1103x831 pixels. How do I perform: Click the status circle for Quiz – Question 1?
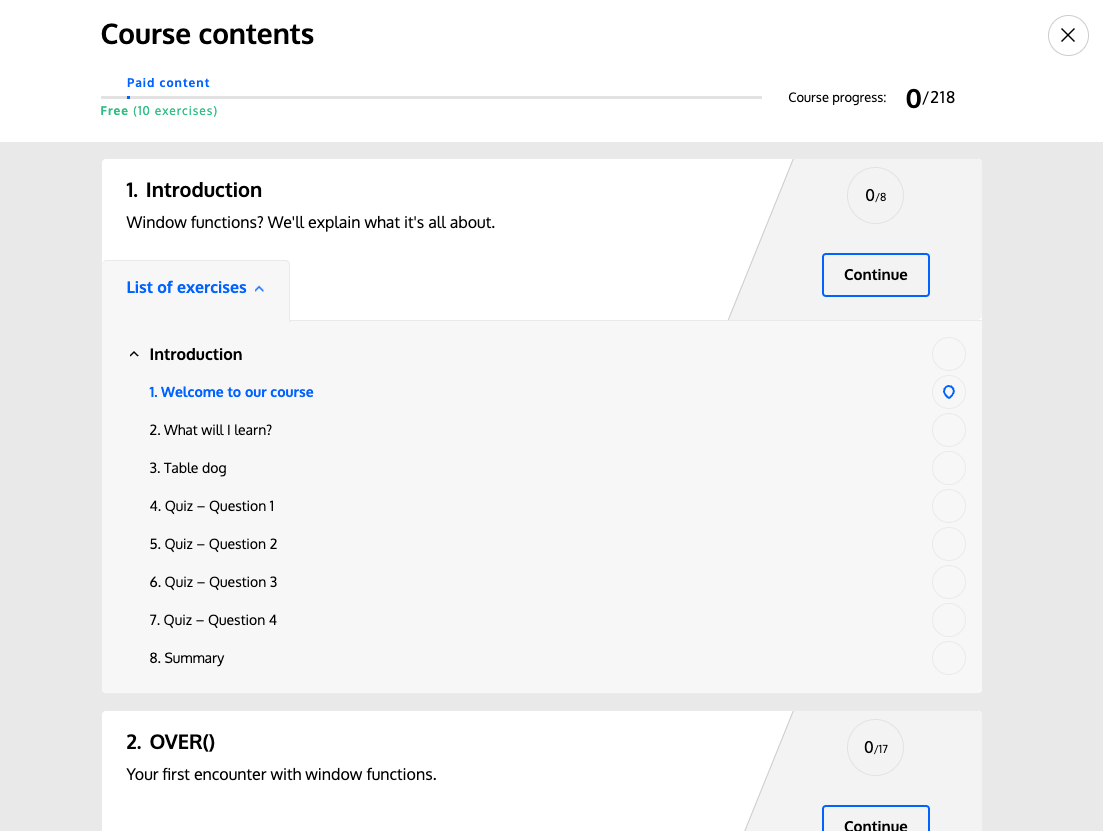[949, 506]
